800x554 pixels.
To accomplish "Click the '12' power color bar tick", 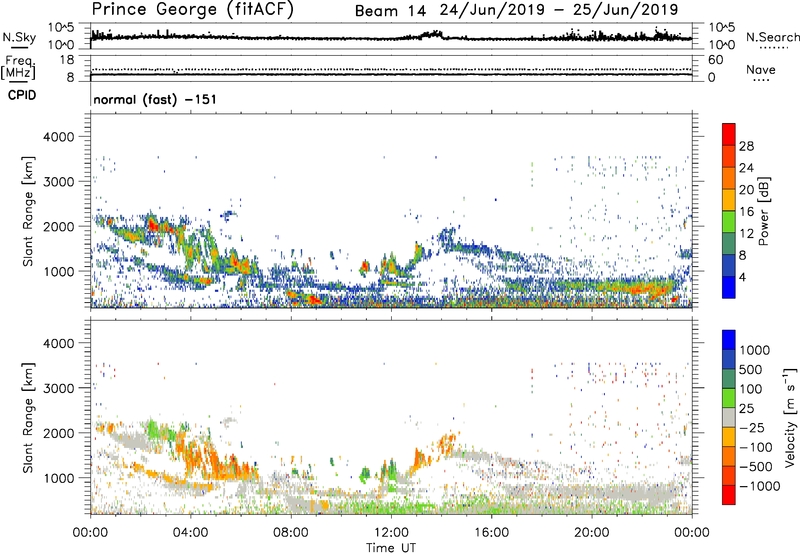I will 746,234.
